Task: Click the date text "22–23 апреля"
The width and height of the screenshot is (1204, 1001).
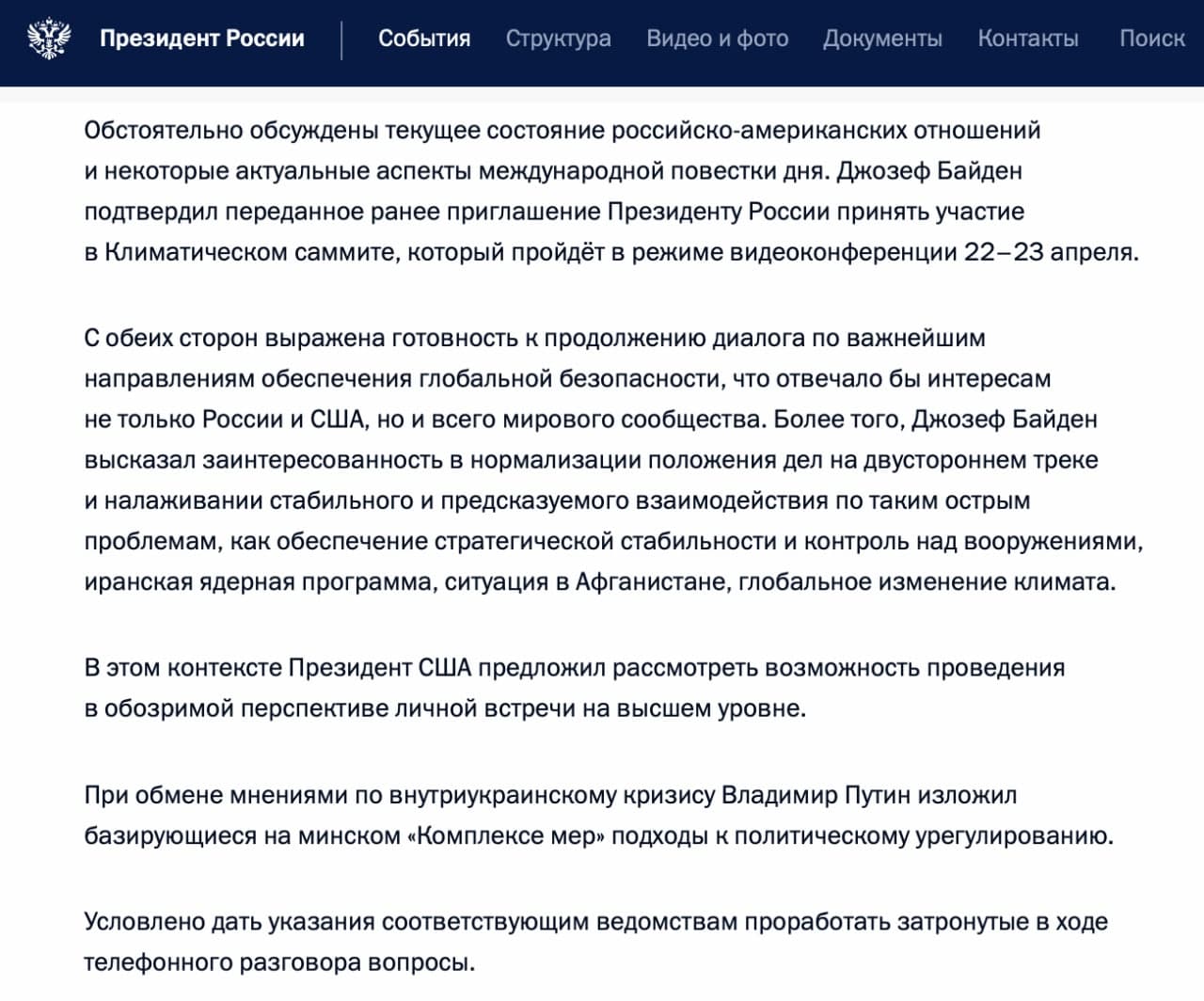Action: [1050, 252]
